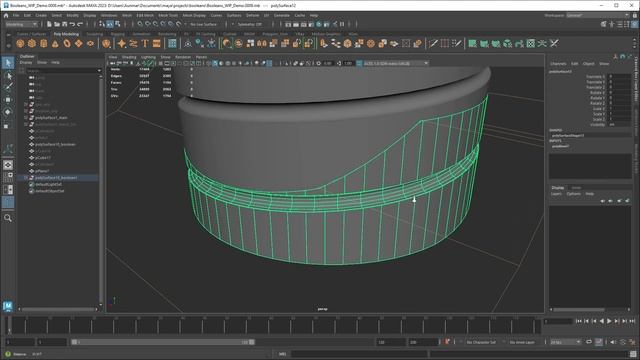Create a polygon cylinder from the shelf
This screenshot has width=640, height=360.
(x=44, y=43)
